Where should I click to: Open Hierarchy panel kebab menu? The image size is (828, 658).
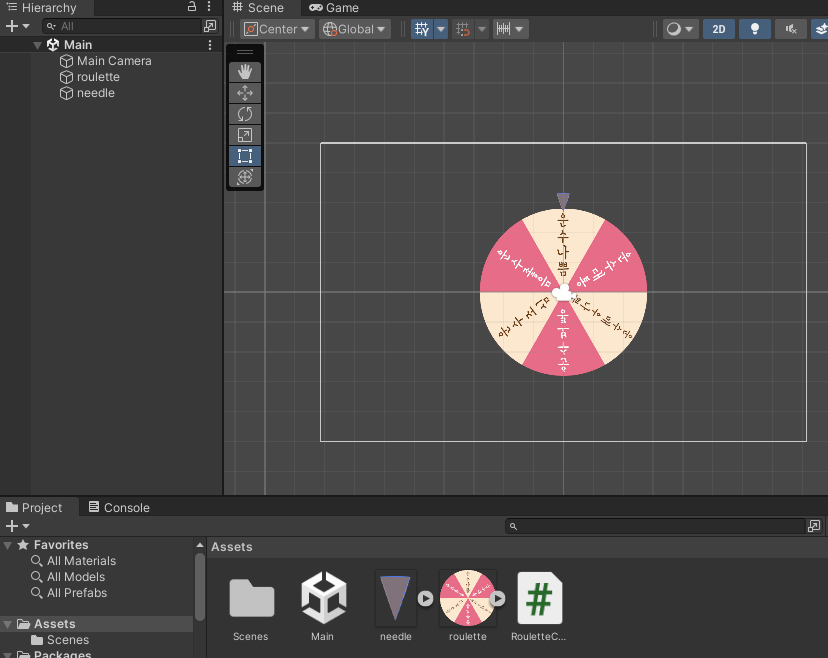tap(209, 6)
